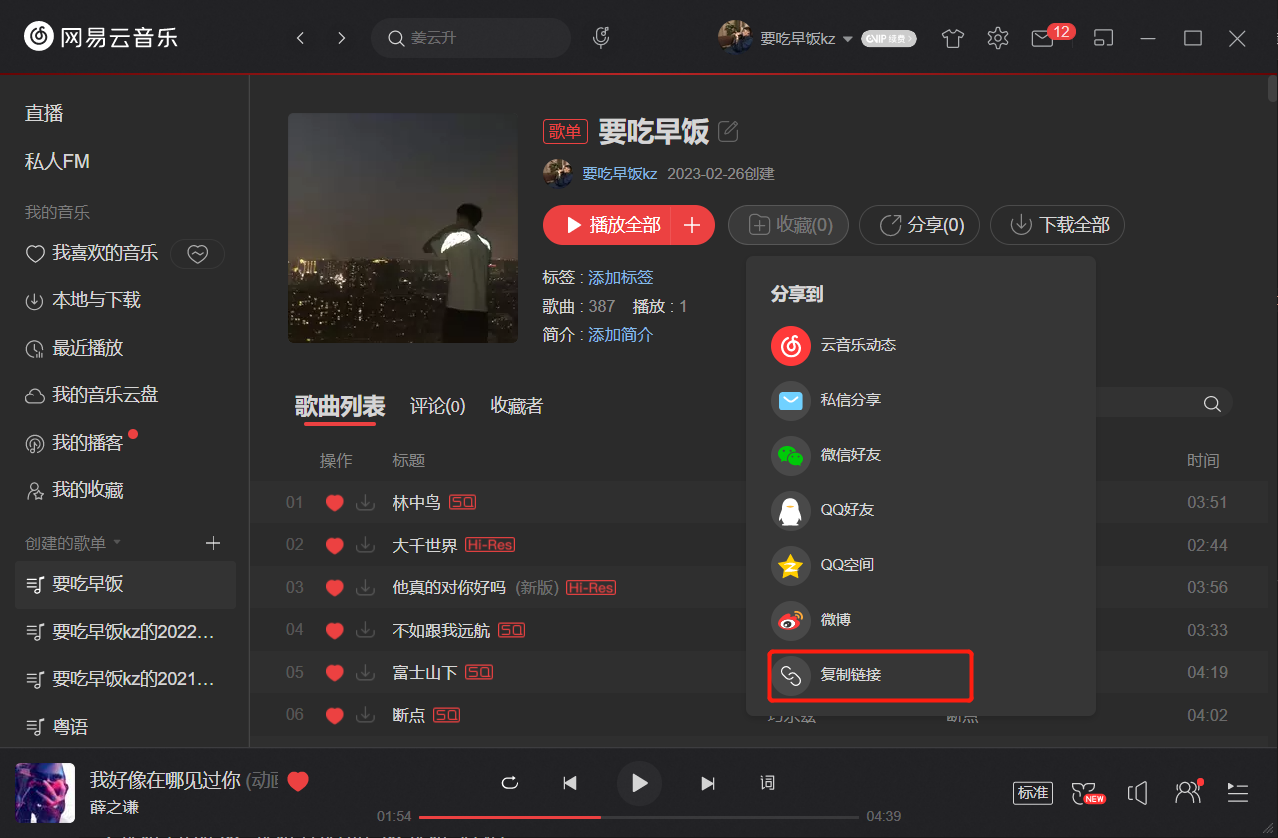Click 播放全部 button
Viewport: 1278px width, 838px height.
(607, 225)
